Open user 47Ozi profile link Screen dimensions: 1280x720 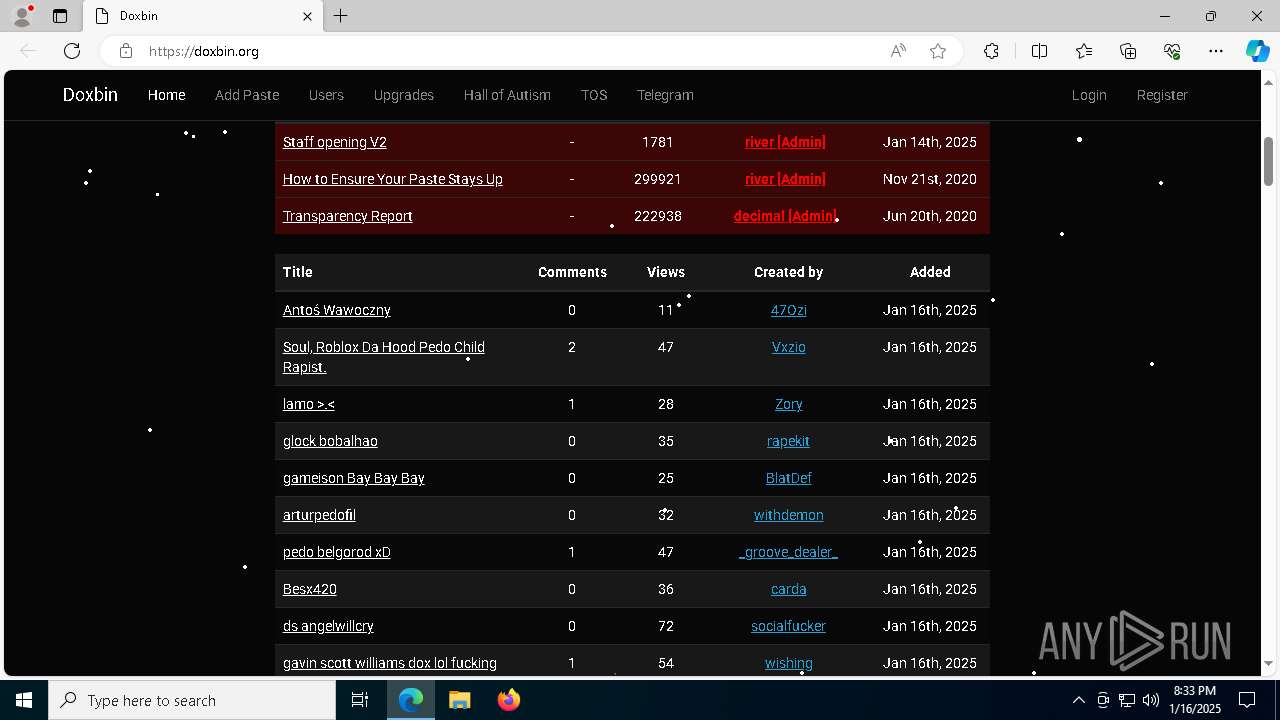789,310
